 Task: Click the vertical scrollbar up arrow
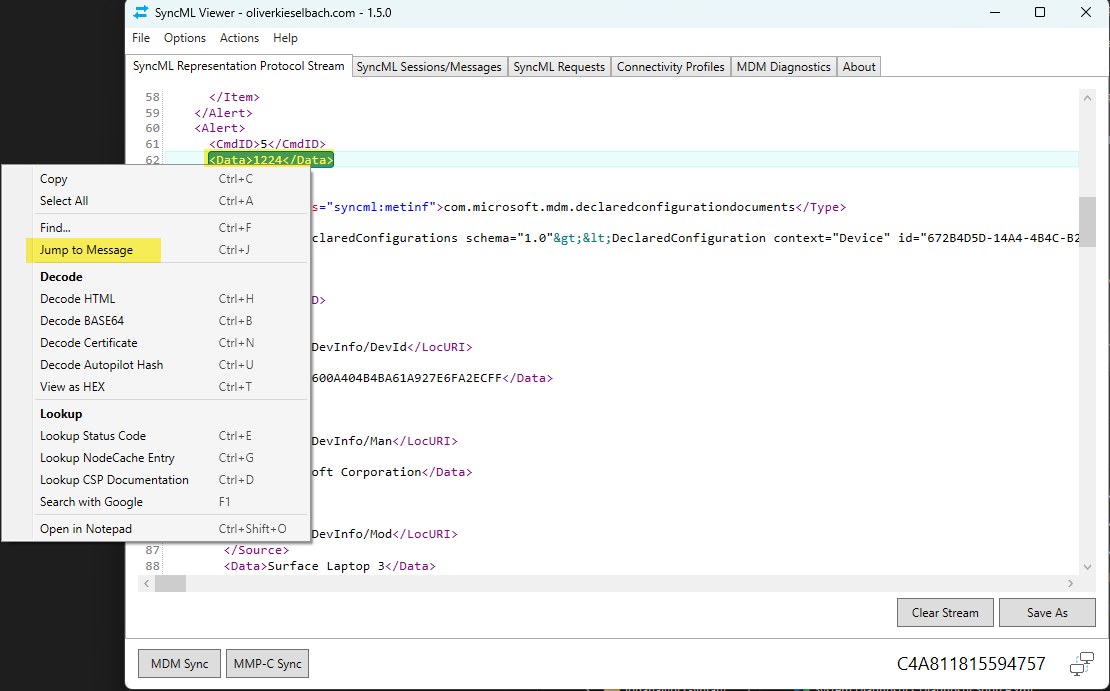tap(1087, 98)
